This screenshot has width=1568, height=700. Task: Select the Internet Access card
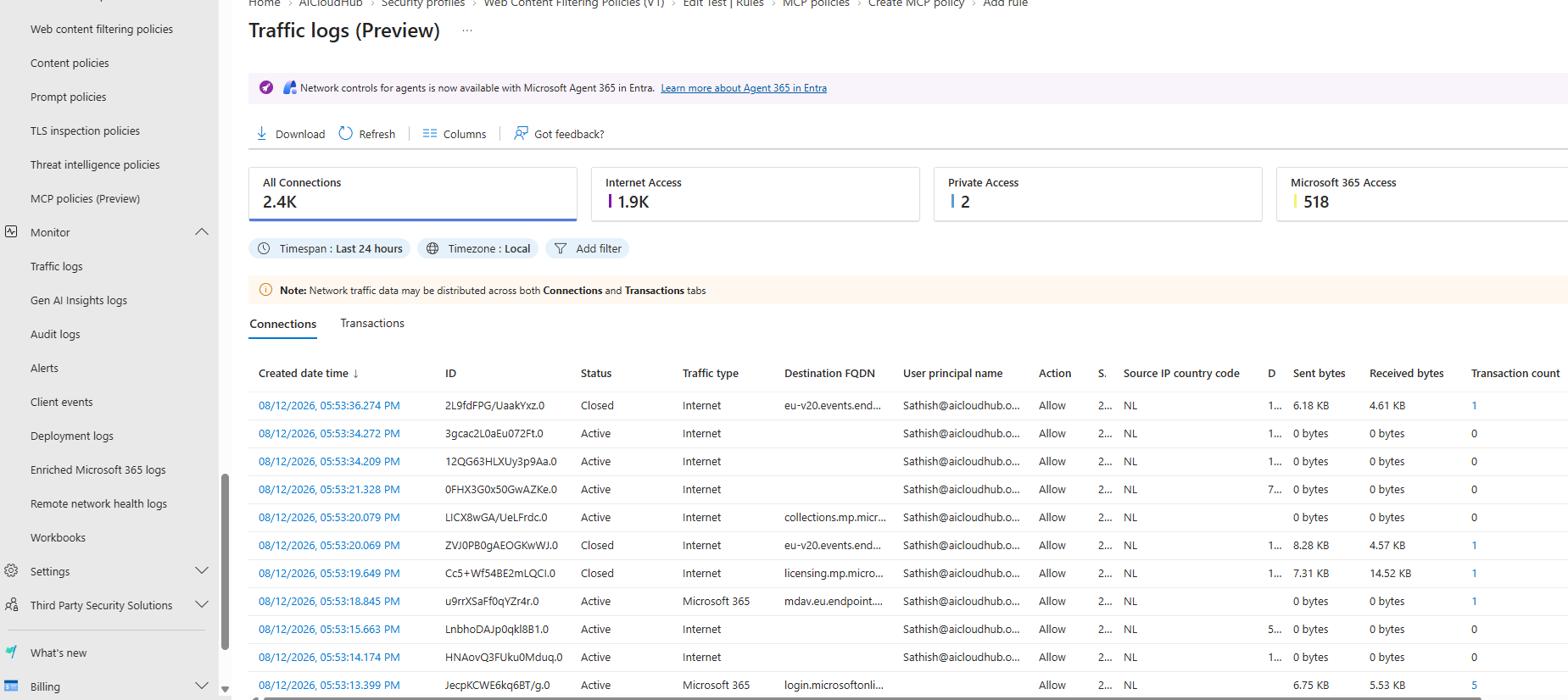click(x=756, y=194)
